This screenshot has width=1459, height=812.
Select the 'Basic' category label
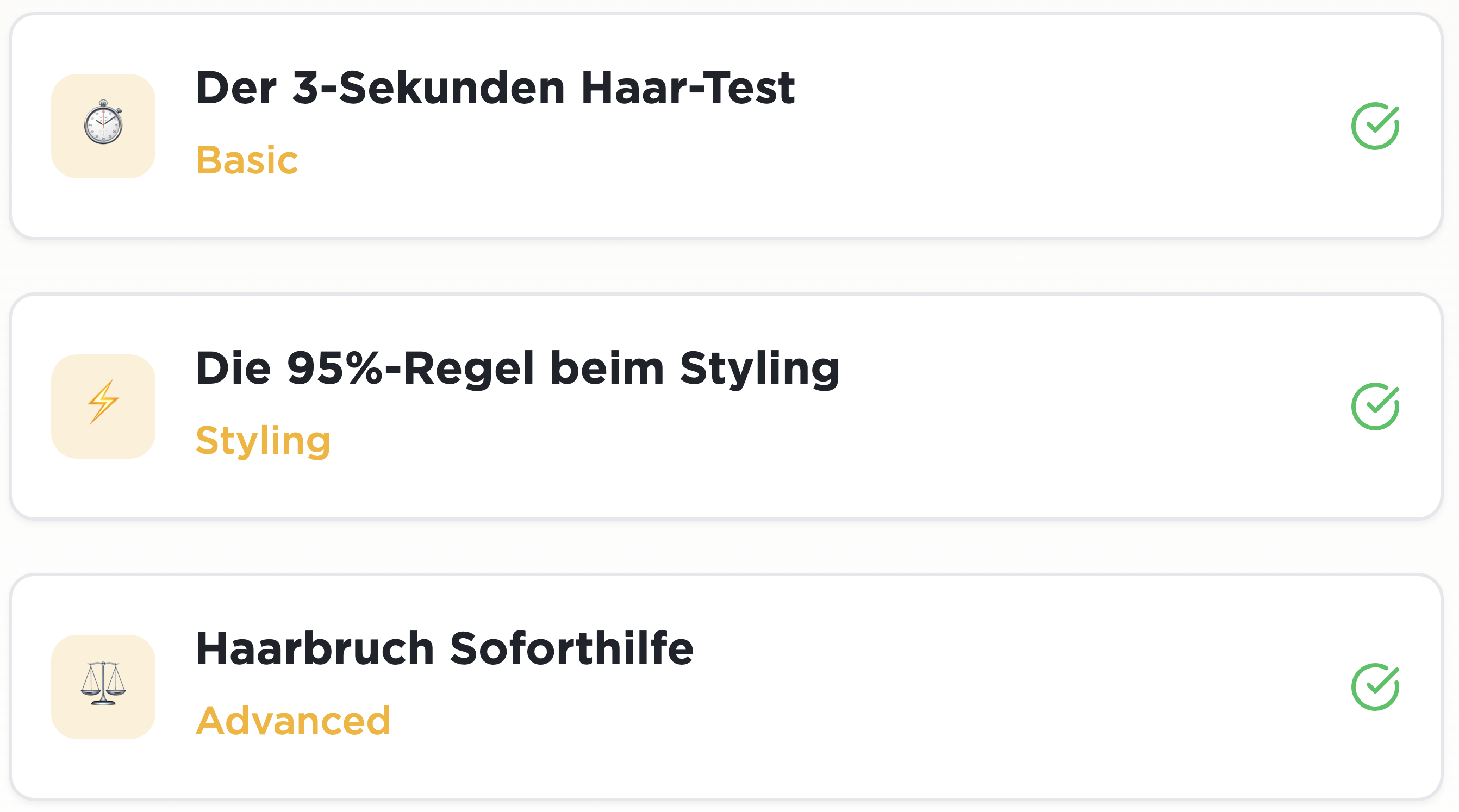(x=247, y=160)
